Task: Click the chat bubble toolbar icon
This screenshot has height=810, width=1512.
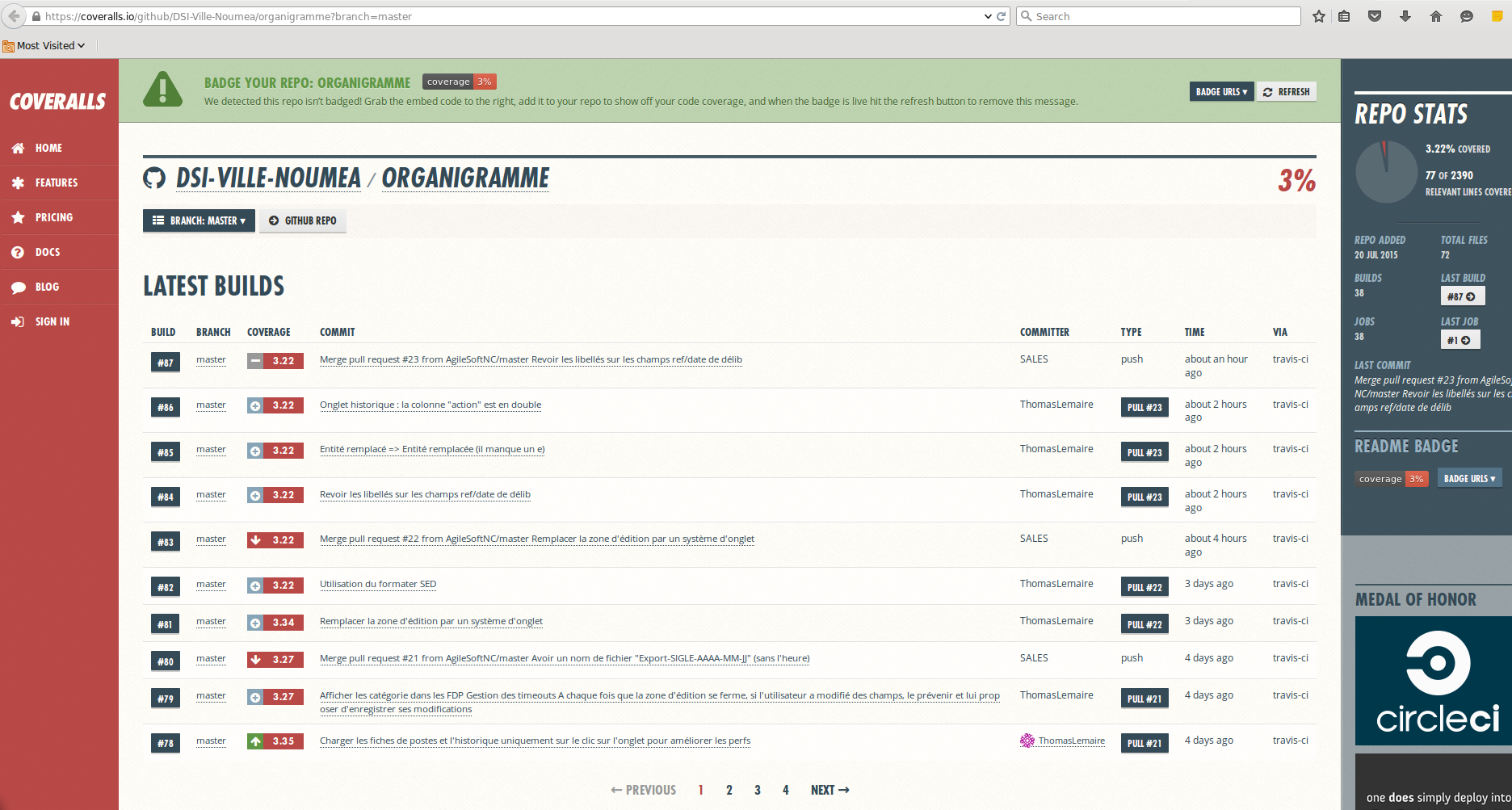Action: point(1467,16)
